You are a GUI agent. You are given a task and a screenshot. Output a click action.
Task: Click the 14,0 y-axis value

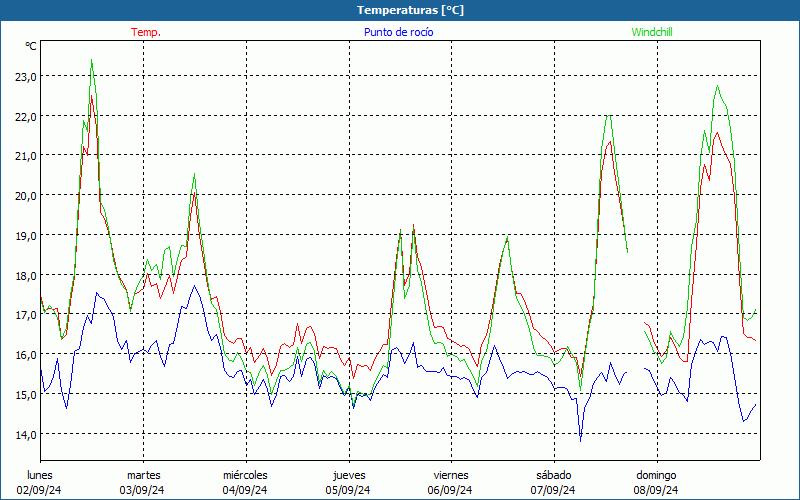[26, 434]
